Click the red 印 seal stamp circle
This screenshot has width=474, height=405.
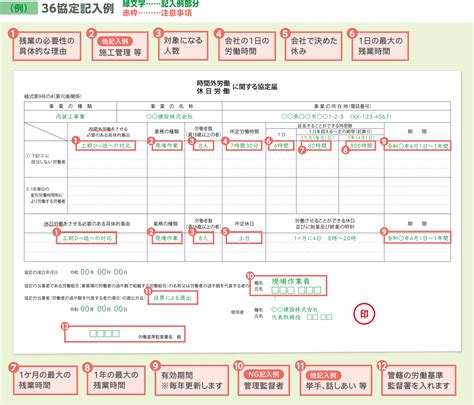tap(364, 314)
